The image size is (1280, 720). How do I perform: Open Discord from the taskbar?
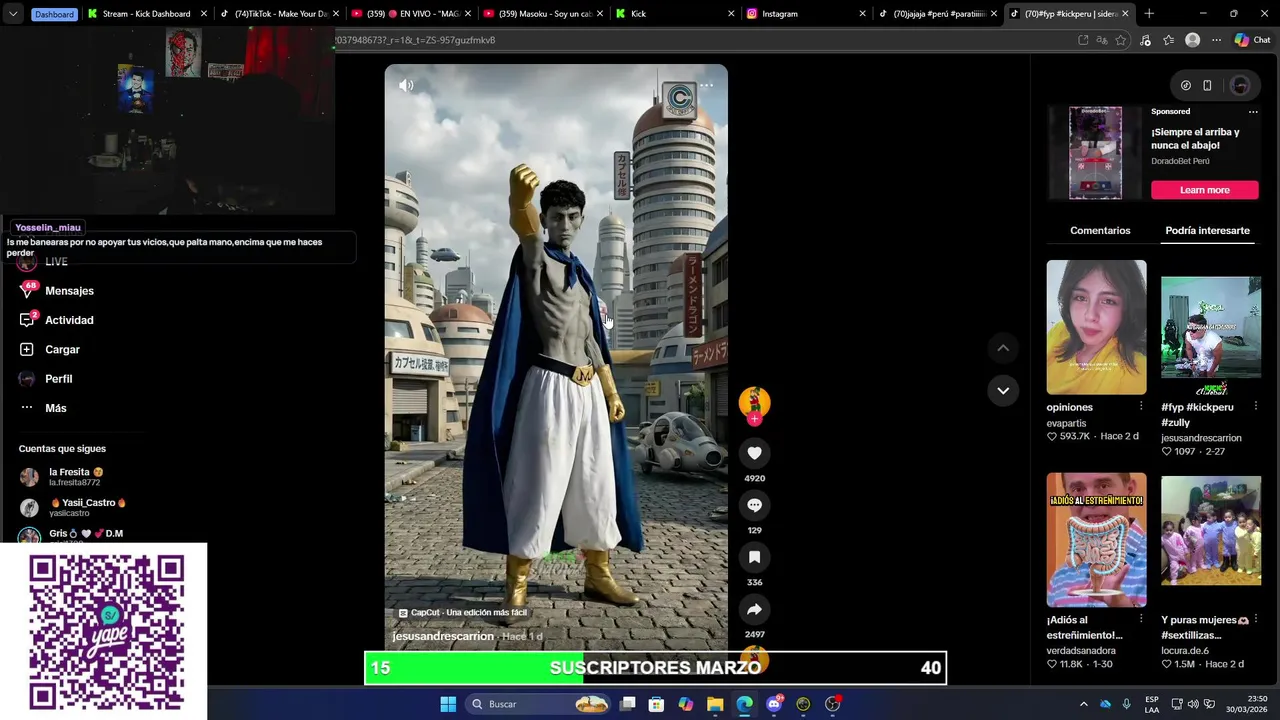point(774,704)
